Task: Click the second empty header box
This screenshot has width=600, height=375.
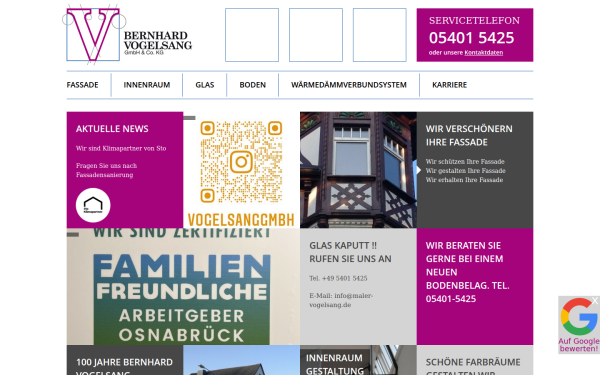Action: [316, 35]
